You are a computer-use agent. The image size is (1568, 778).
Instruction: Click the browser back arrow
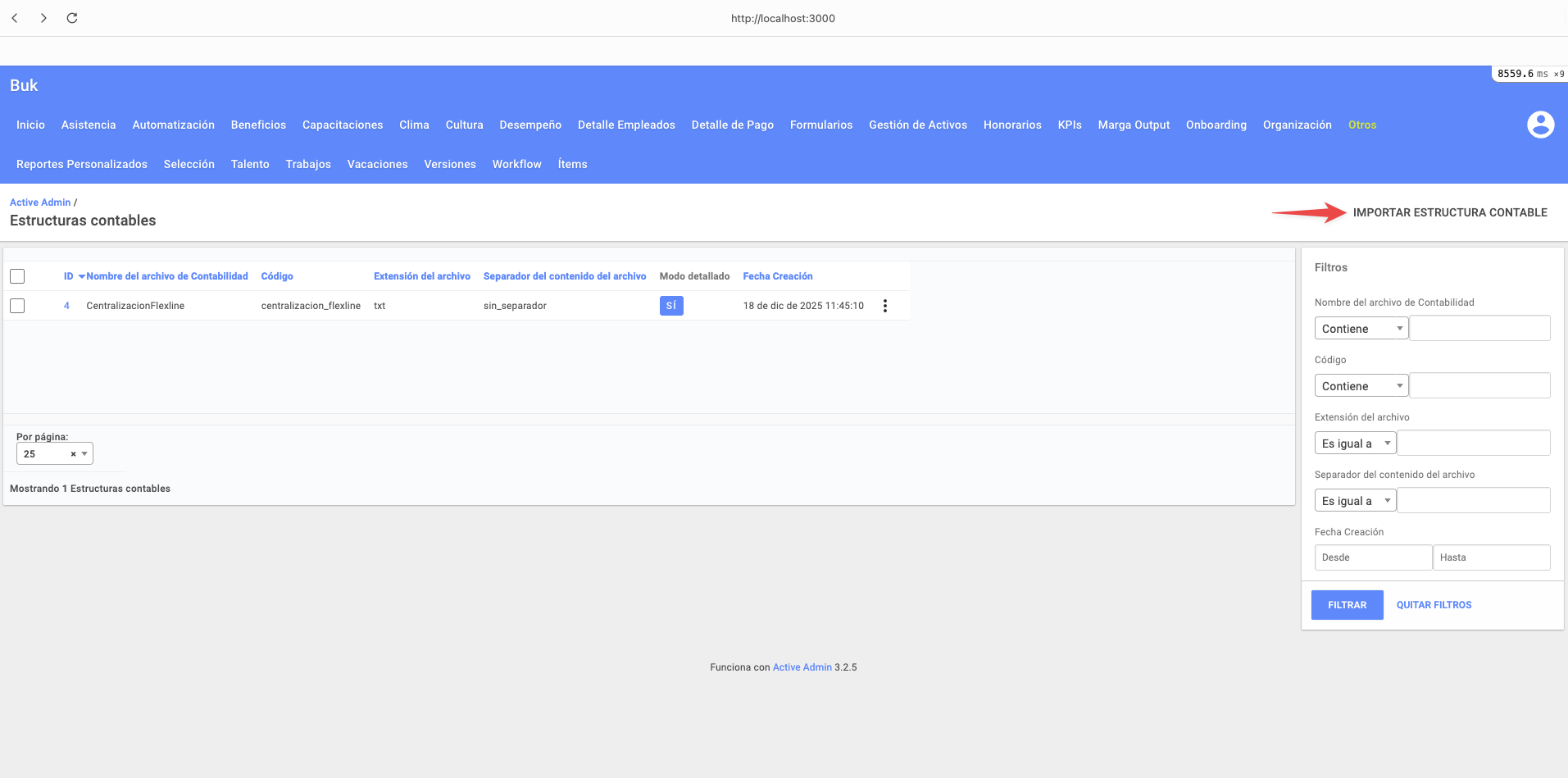(15, 18)
